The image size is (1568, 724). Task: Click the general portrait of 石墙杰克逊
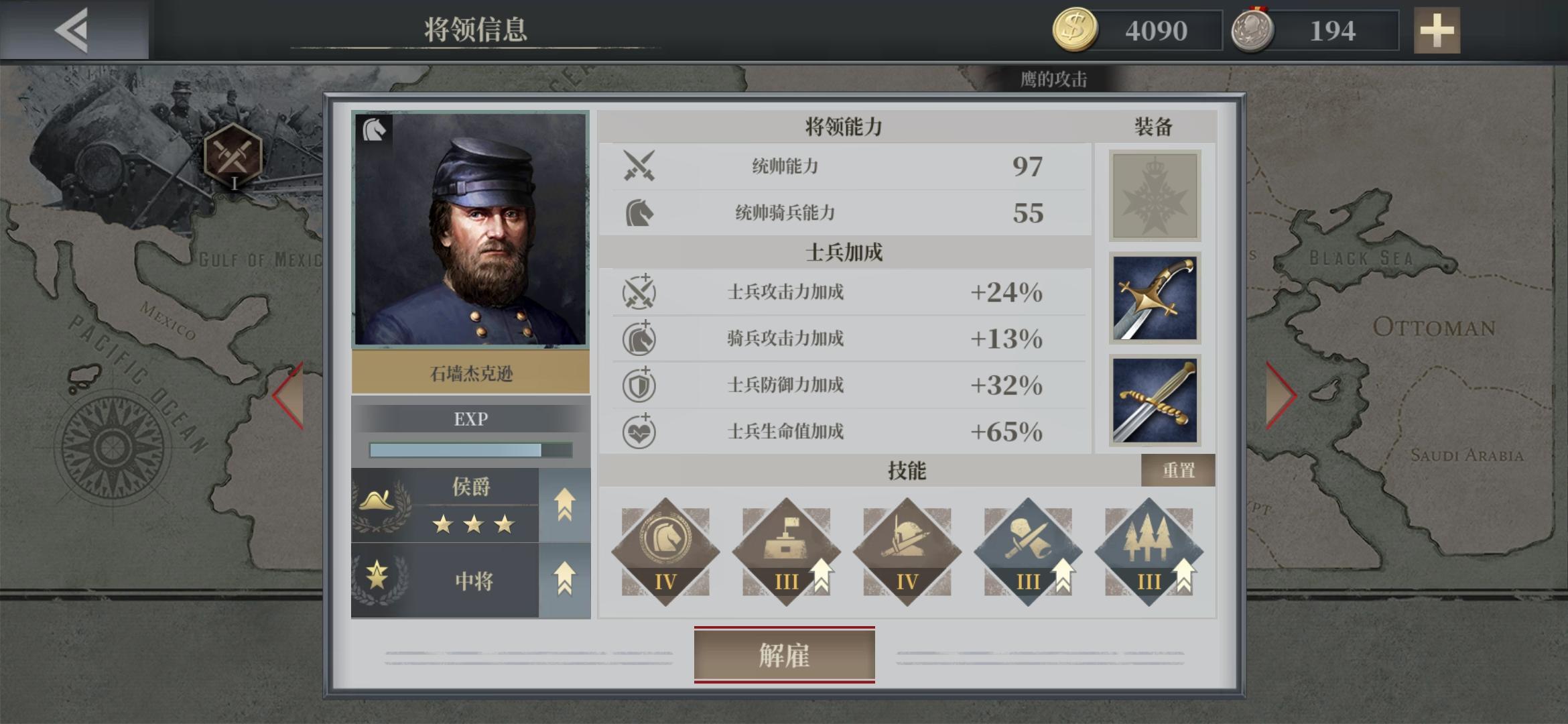point(470,229)
